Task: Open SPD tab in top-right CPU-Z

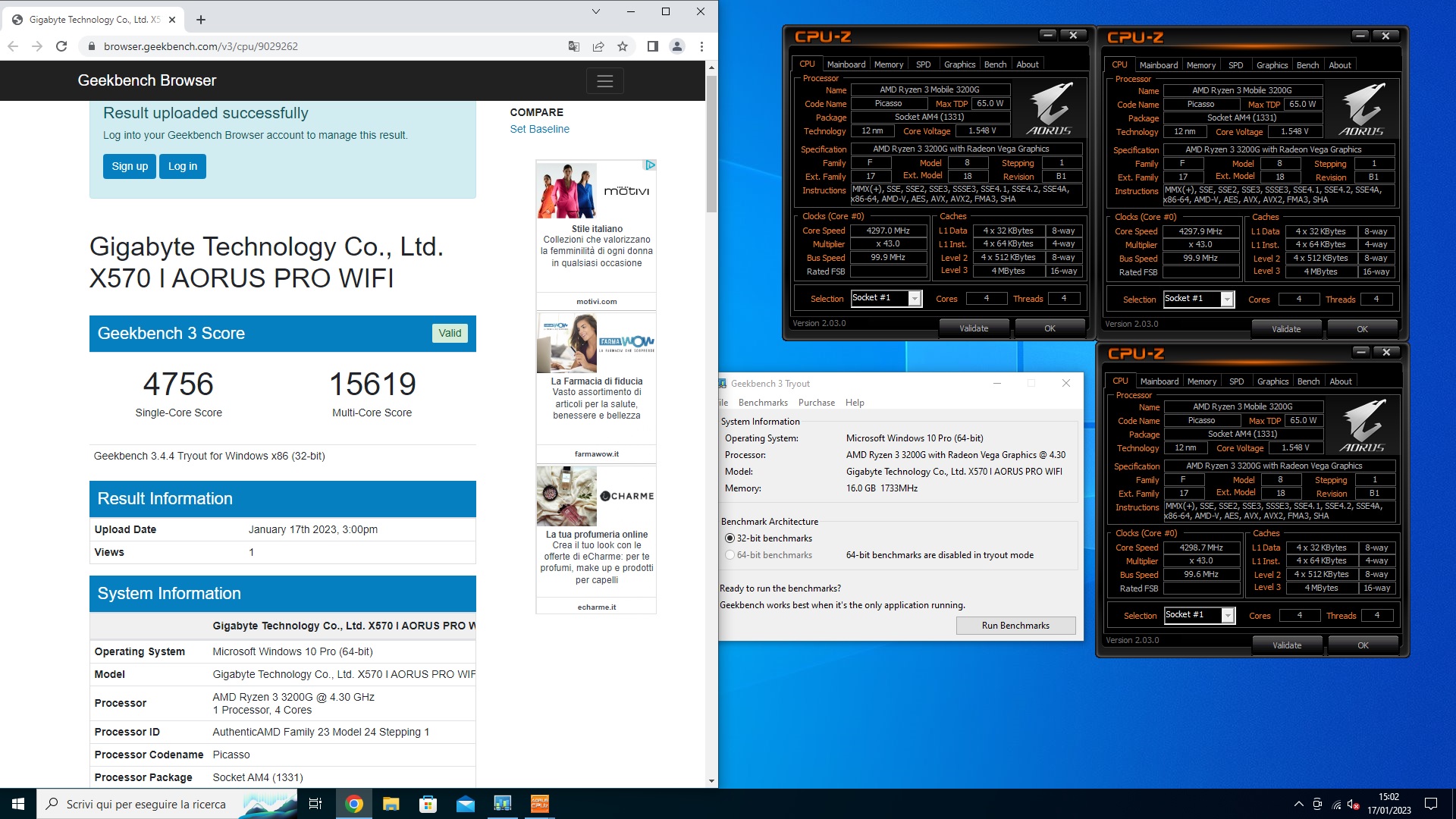Action: [x=1236, y=65]
